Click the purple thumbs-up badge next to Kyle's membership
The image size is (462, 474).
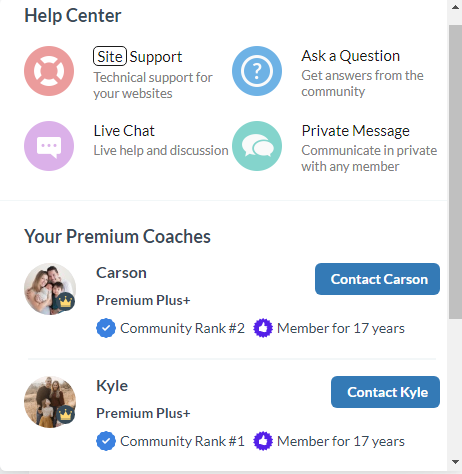pos(263,441)
